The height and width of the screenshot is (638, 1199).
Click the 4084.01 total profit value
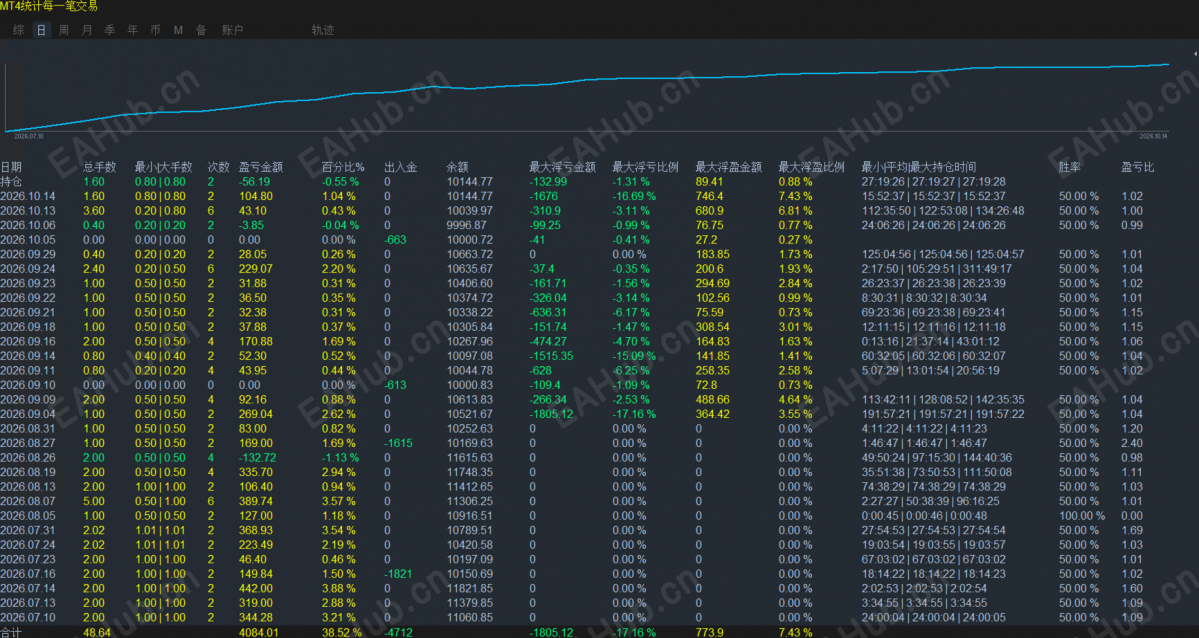click(259, 633)
